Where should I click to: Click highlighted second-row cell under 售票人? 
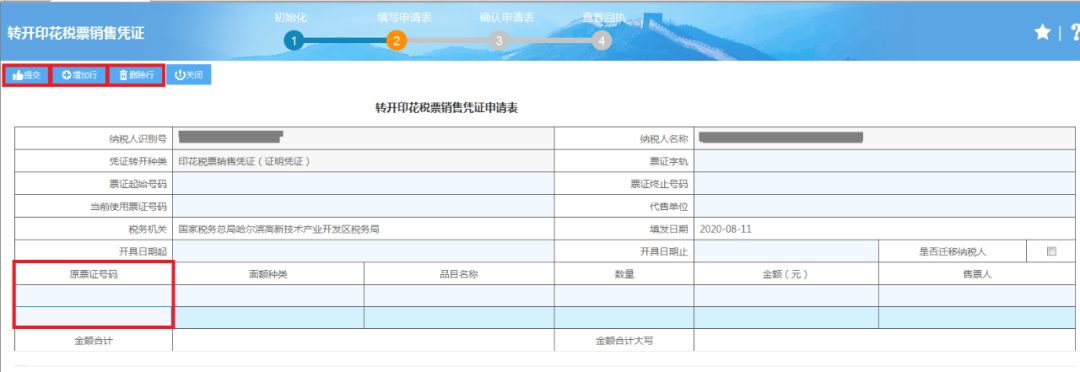pyautogui.click(x=977, y=317)
